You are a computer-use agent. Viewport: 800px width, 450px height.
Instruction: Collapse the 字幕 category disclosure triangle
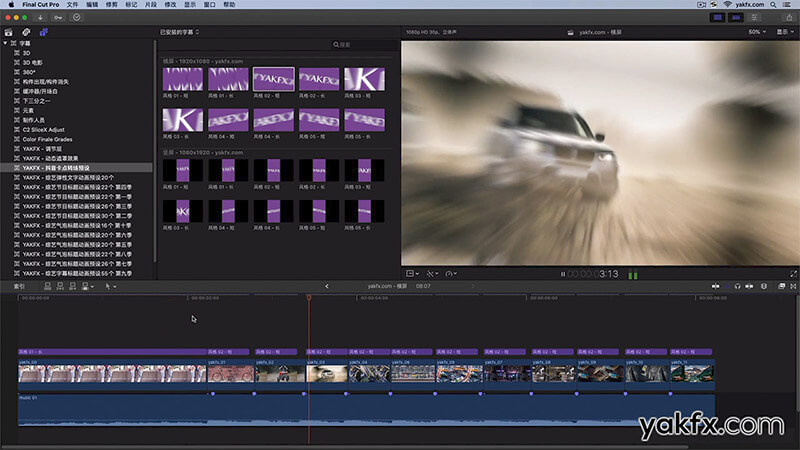click(x=6, y=43)
